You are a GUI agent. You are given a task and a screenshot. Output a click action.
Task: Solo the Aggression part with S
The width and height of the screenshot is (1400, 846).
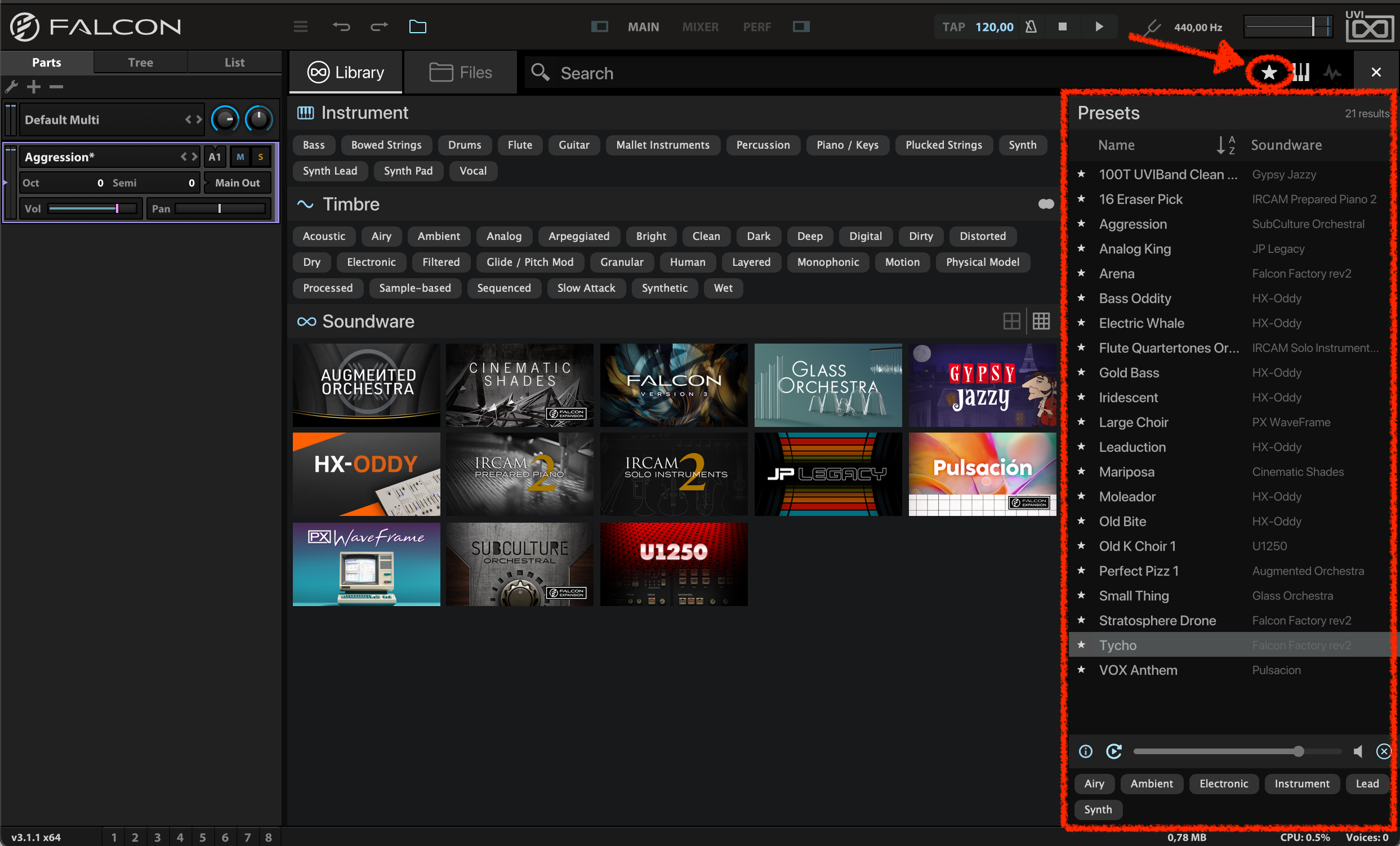[261, 157]
